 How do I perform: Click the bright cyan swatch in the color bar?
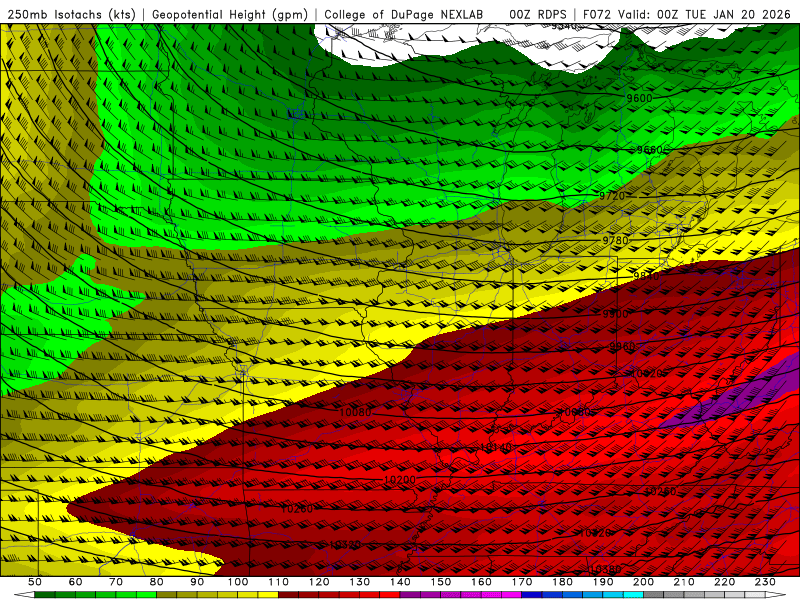click(x=633, y=595)
